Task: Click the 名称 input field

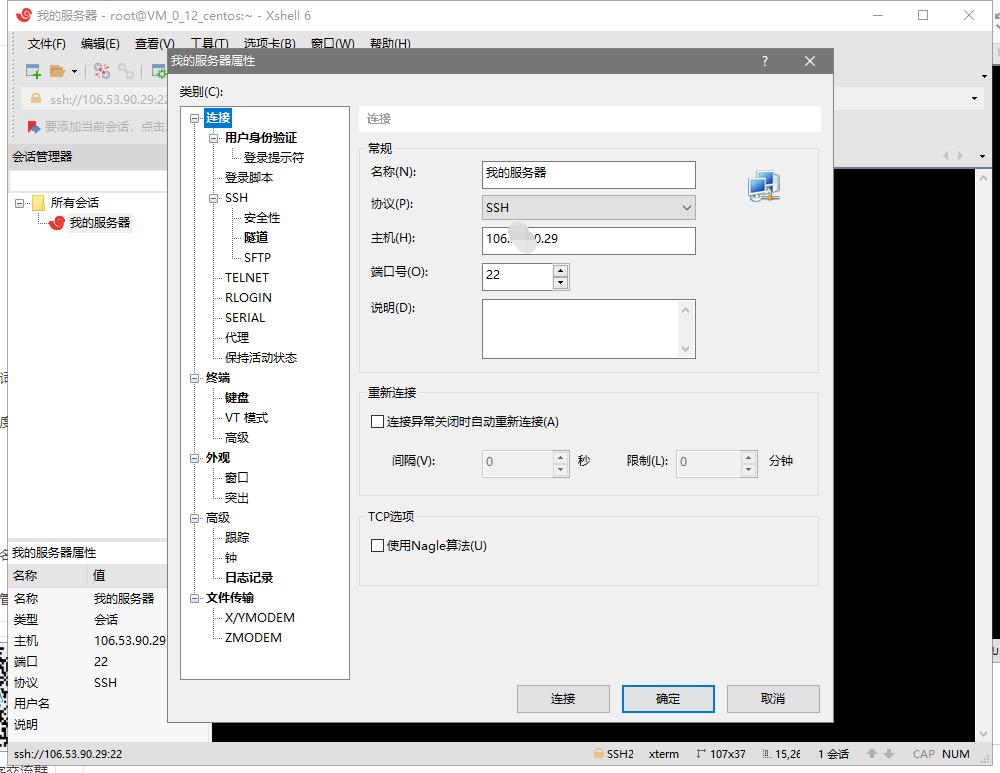Action: 588,175
